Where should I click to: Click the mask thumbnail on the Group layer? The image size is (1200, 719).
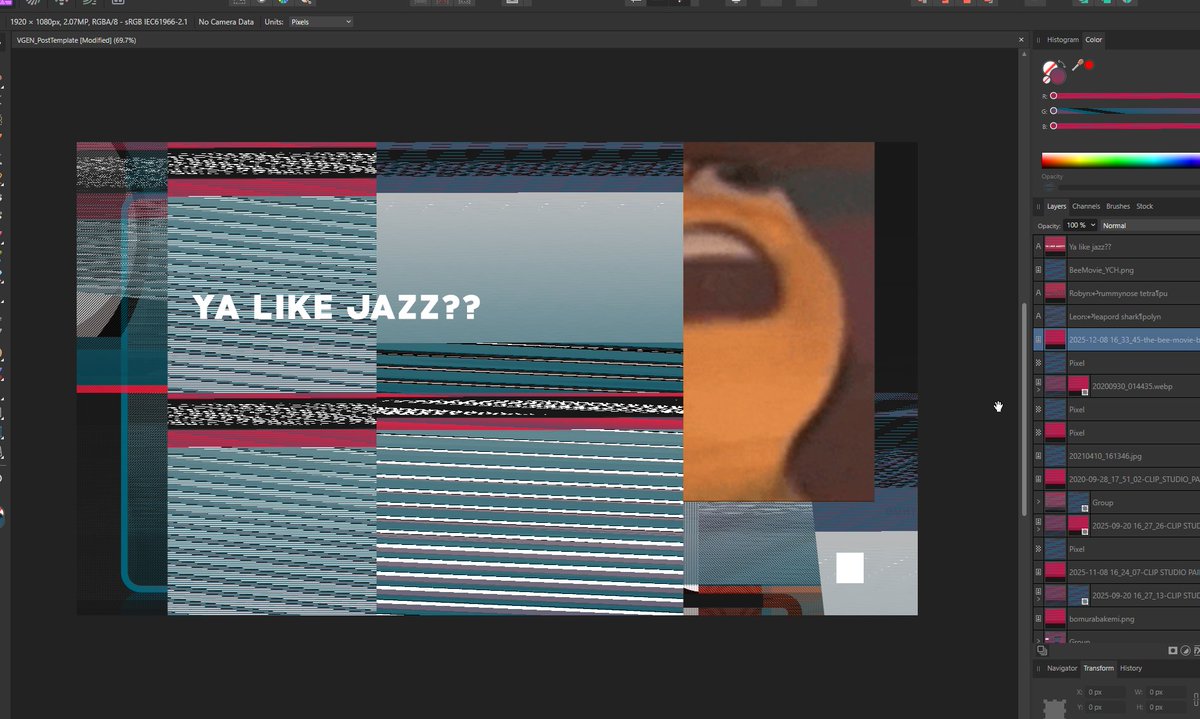coord(1078,502)
